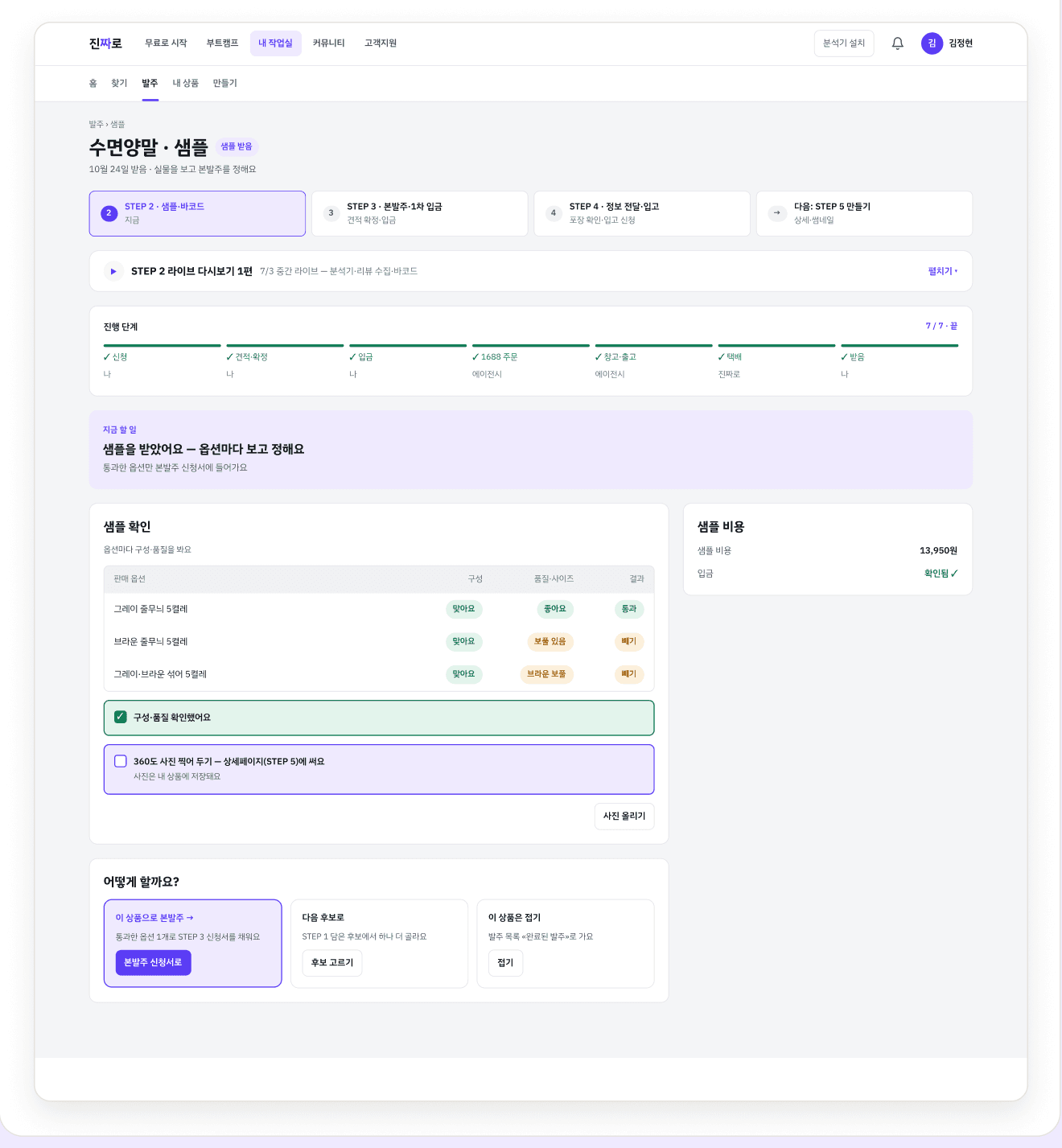Image resolution: width=1062 pixels, height=1148 pixels.
Task: Click the step 2 number badge
Action: [109, 213]
